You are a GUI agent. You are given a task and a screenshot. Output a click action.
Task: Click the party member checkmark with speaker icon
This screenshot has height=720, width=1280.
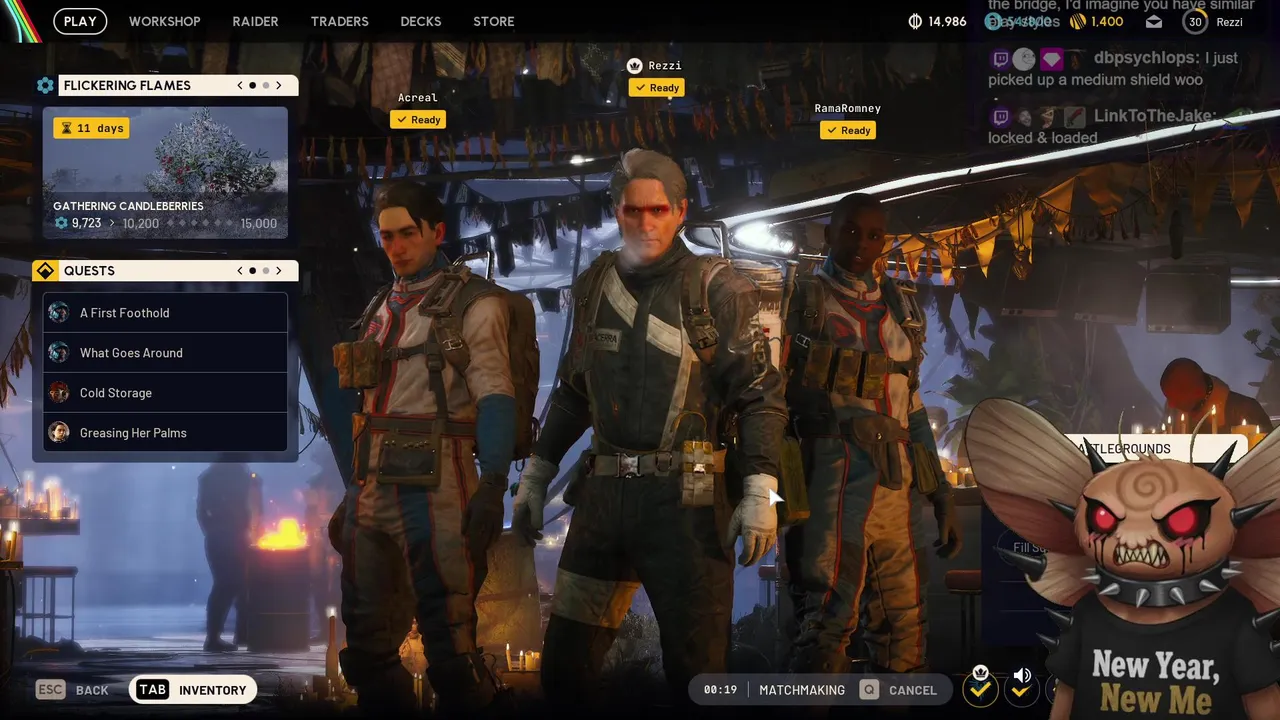click(x=1021, y=689)
